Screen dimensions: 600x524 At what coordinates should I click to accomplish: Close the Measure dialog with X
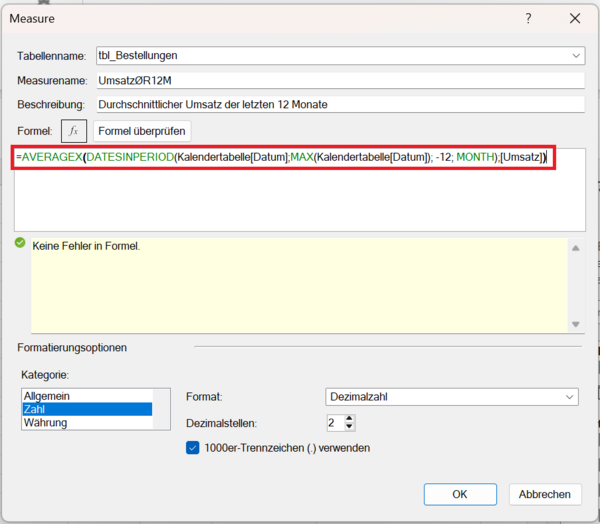click(574, 18)
